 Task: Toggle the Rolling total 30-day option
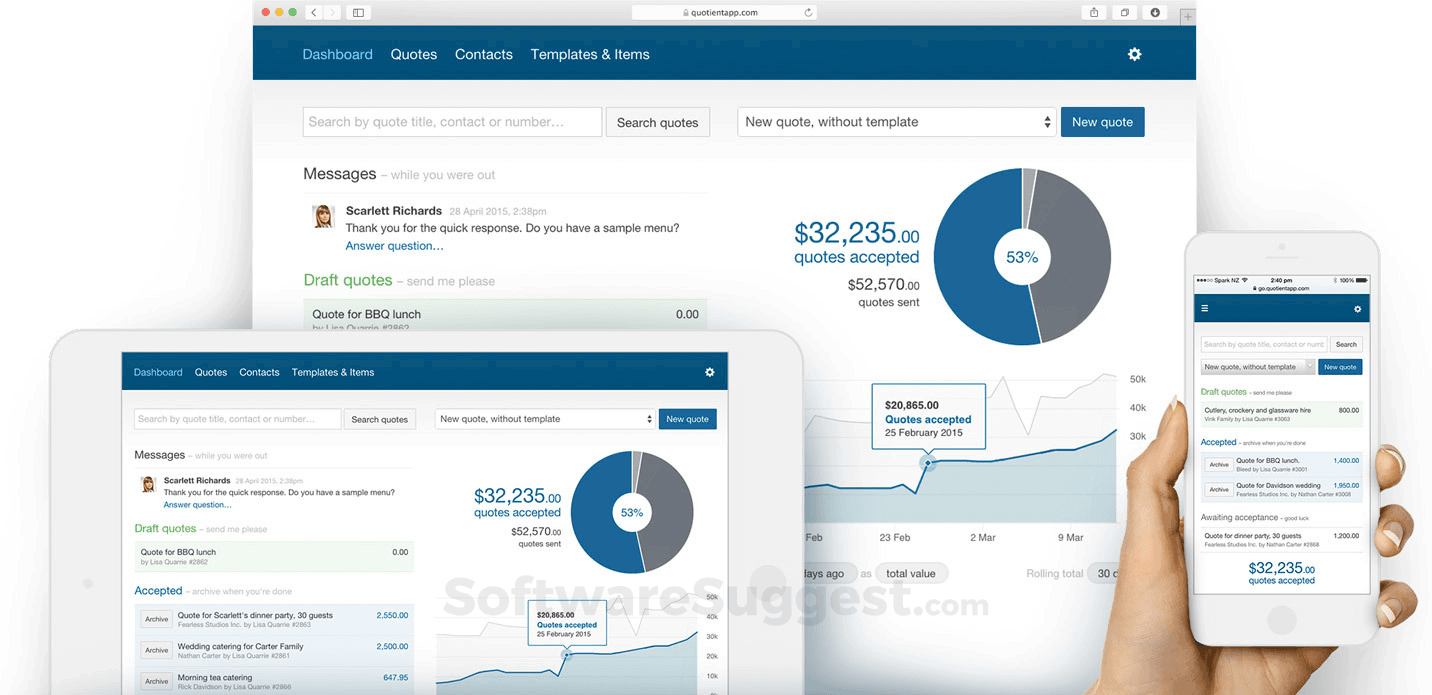1105,573
